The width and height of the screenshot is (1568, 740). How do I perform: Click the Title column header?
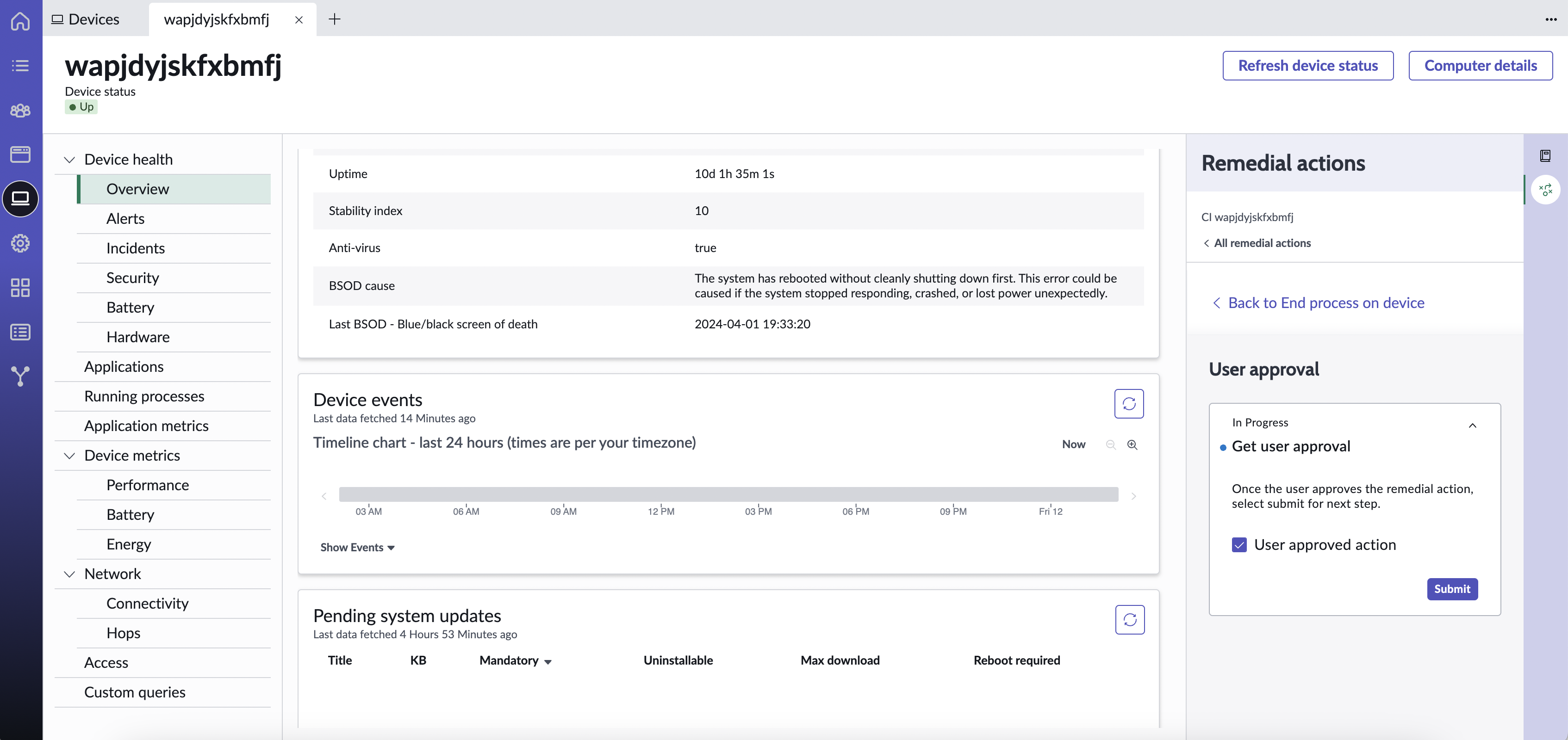340,660
